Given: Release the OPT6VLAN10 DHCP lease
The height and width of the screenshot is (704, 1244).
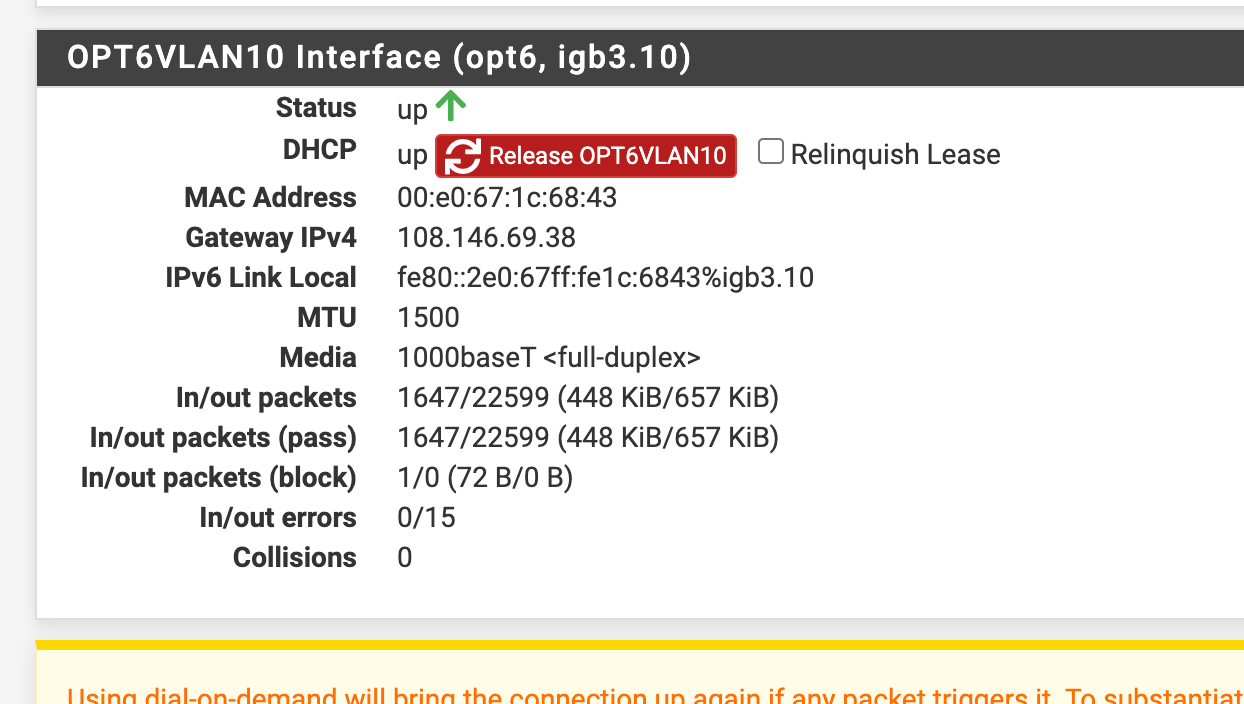Looking at the screenshot, I should (x=586, y=156).
